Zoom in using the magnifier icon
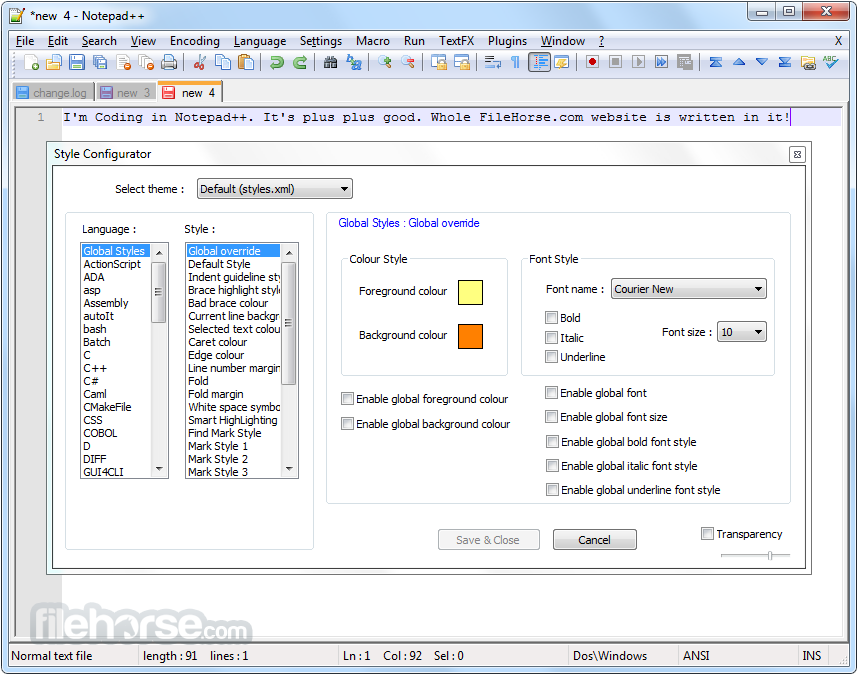Screen dimensions: 858x675 (x=385, y=62)
